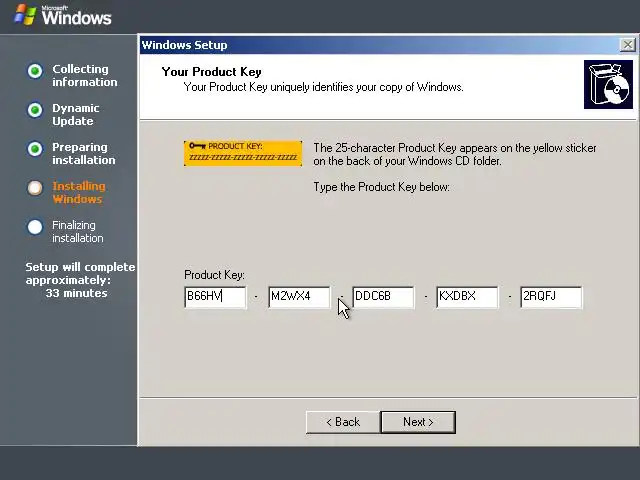Screen dimensions: 640x480
Task: Click the Microsoft Windows flag logo
Action: 25,16
